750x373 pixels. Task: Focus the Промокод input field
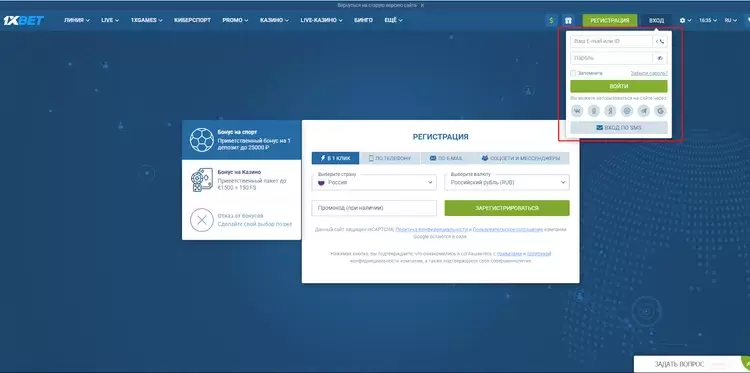coord(374,208)
